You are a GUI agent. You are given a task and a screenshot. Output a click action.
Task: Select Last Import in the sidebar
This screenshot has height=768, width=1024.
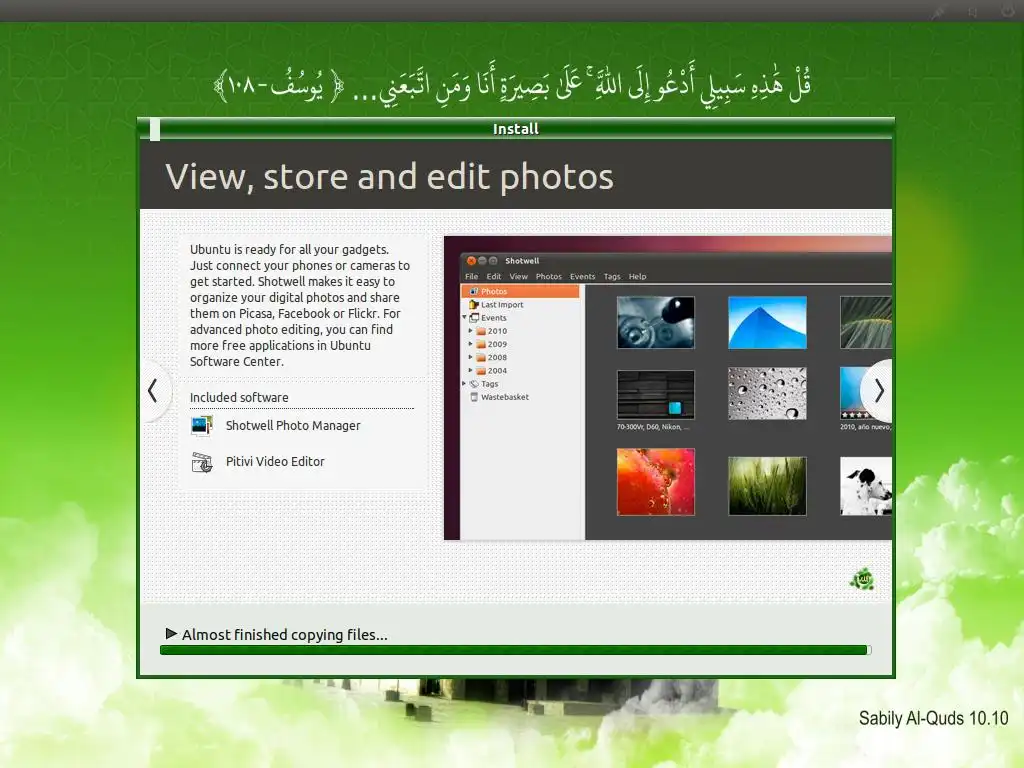click(x=502, y=304)
